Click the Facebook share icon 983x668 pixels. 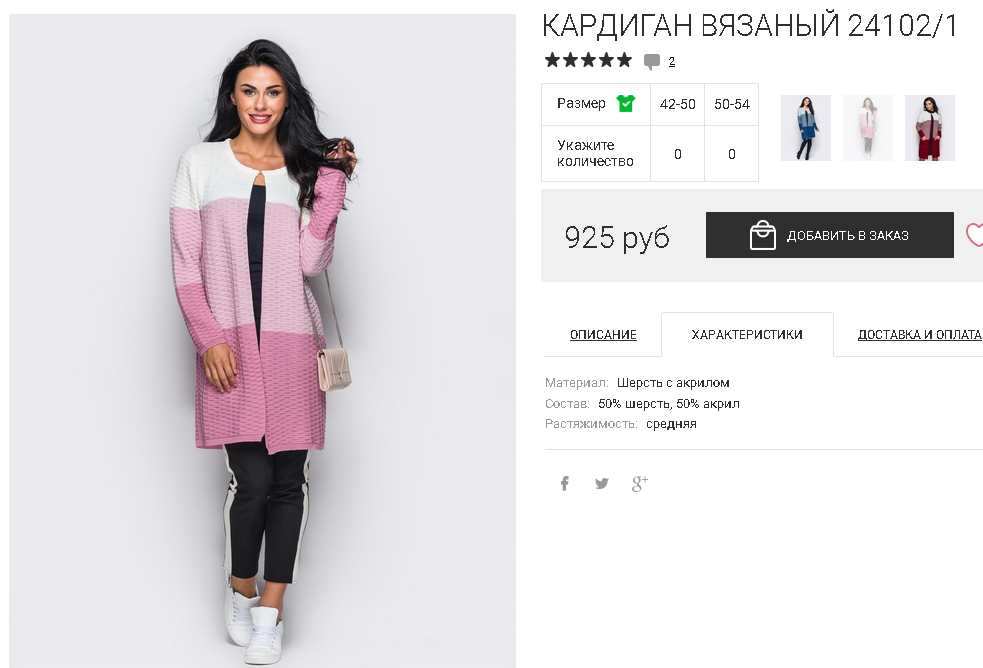pos(565,483)
